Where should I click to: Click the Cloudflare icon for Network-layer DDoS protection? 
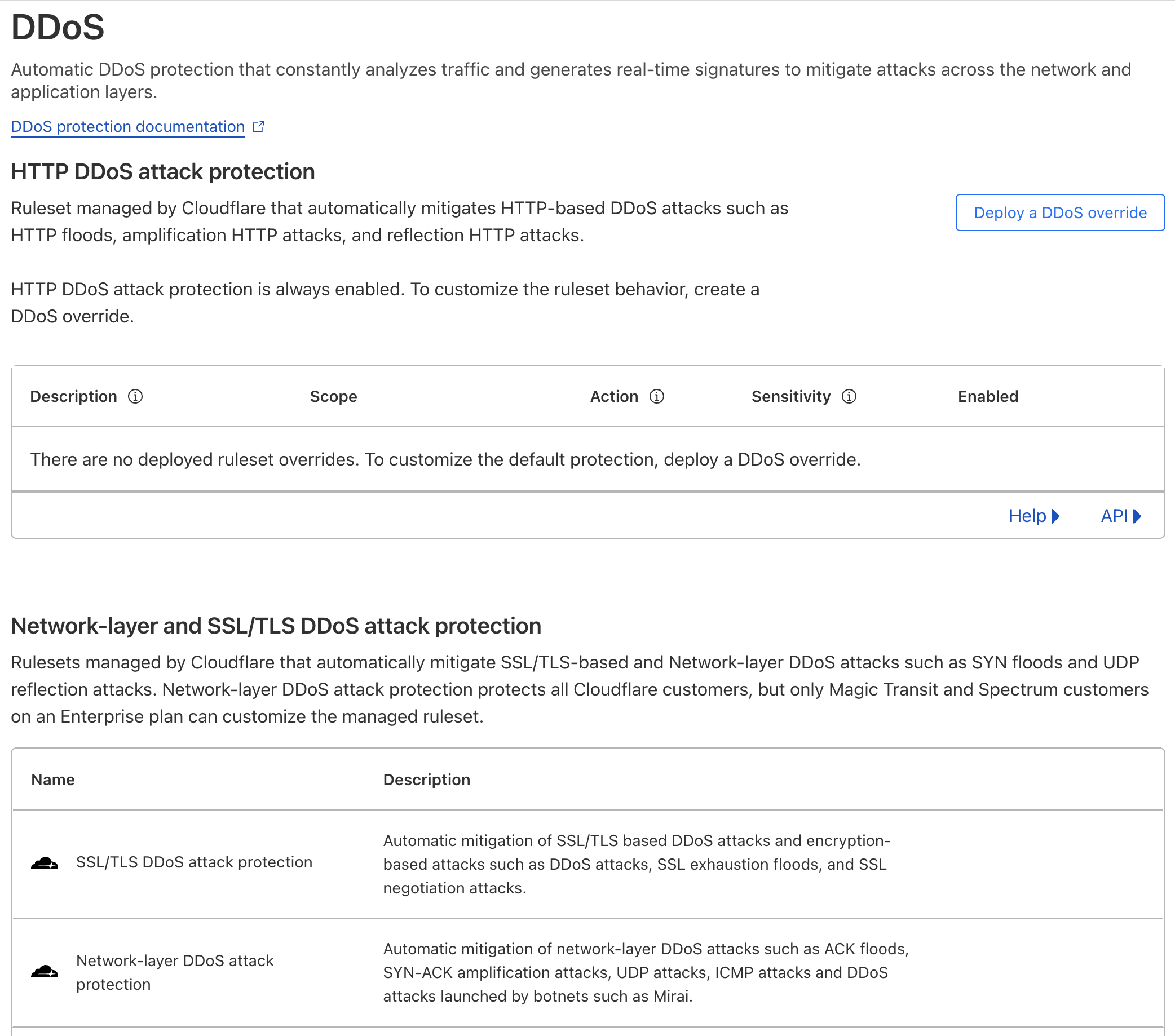[45, 972]
